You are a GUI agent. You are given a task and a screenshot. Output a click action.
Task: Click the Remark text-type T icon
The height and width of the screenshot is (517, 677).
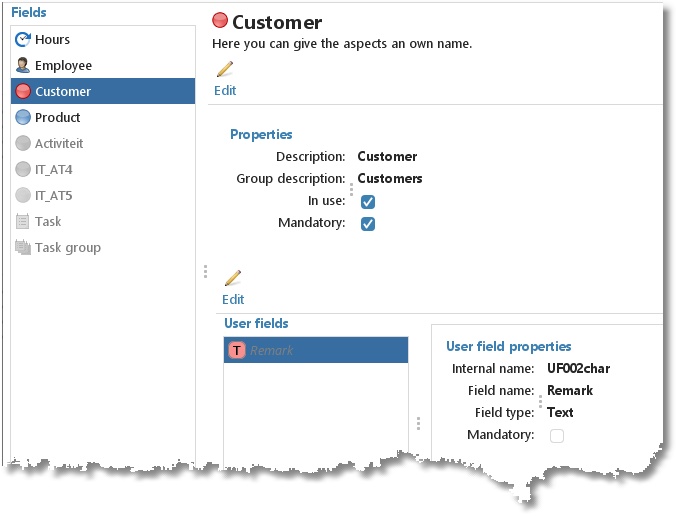click(x=237, y=350)
